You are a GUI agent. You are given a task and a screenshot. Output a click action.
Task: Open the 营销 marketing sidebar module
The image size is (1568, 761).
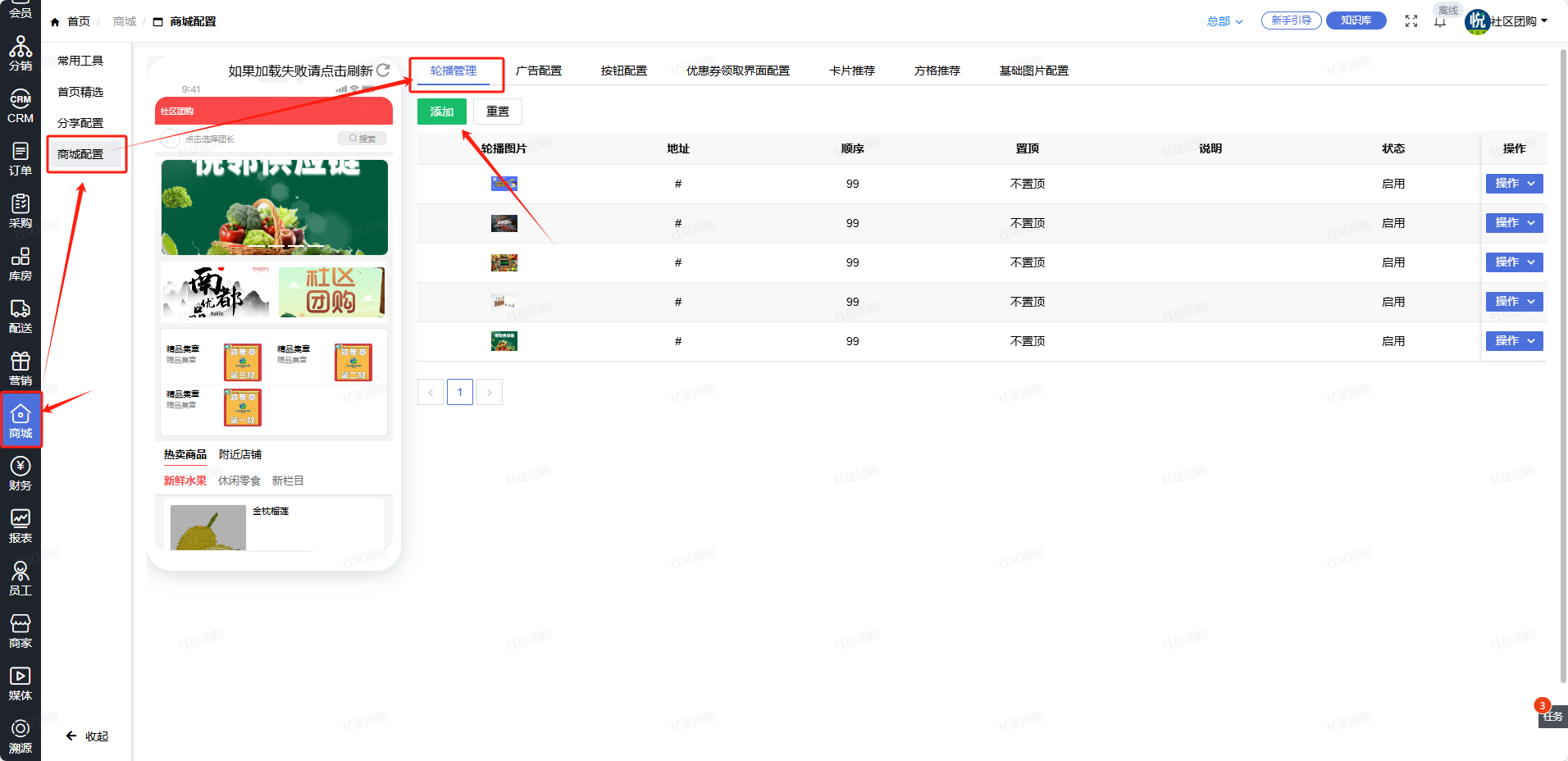pos(21,368)
